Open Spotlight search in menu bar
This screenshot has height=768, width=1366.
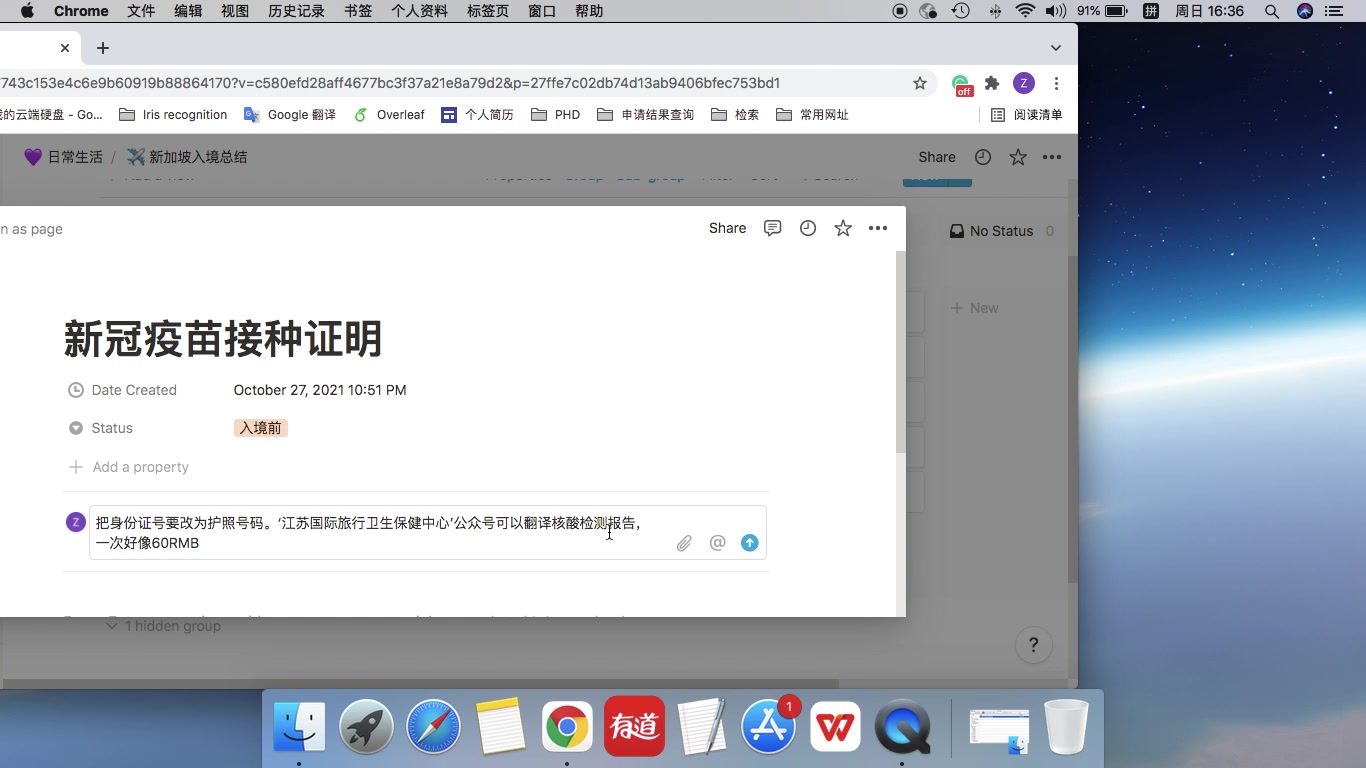click(x=1271, y=11)
